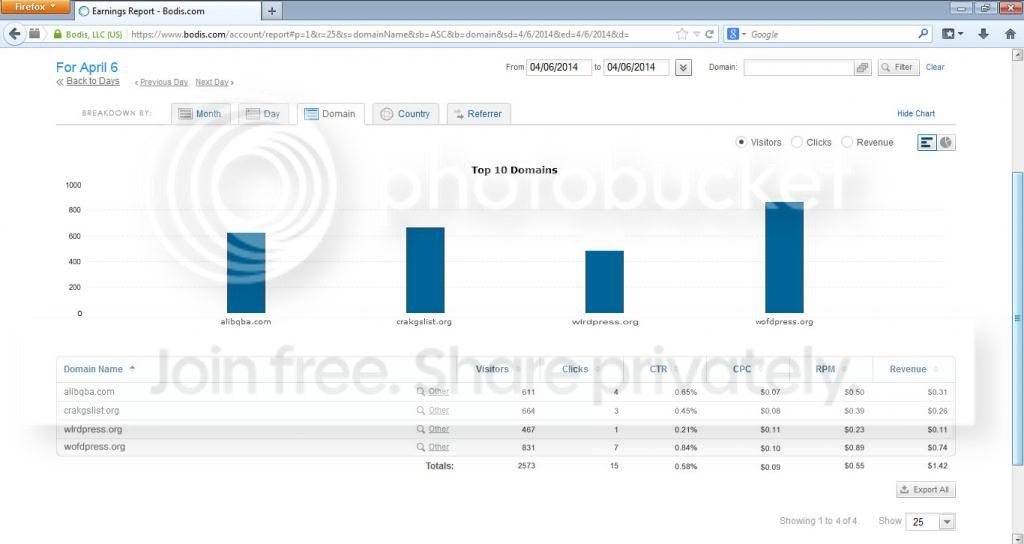Viewport: 1024px width, 544px height.
Task: Click the alibqba.com bar in the chart
Action: (x=246, y=273)
